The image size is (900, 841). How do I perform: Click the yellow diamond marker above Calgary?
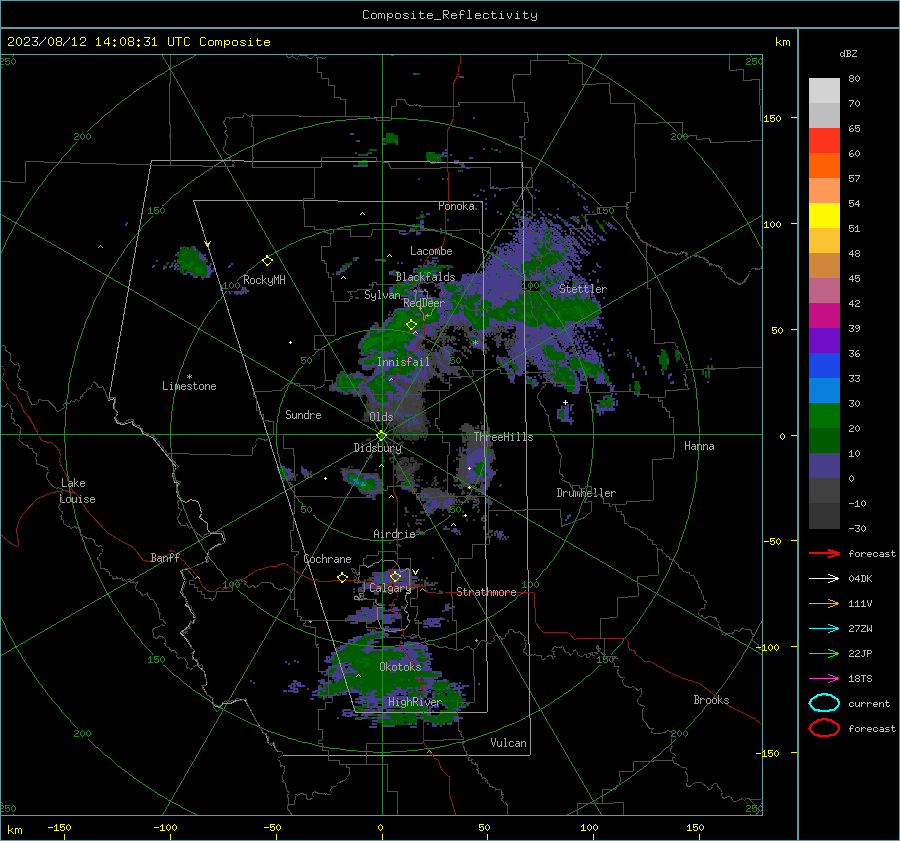395,576
